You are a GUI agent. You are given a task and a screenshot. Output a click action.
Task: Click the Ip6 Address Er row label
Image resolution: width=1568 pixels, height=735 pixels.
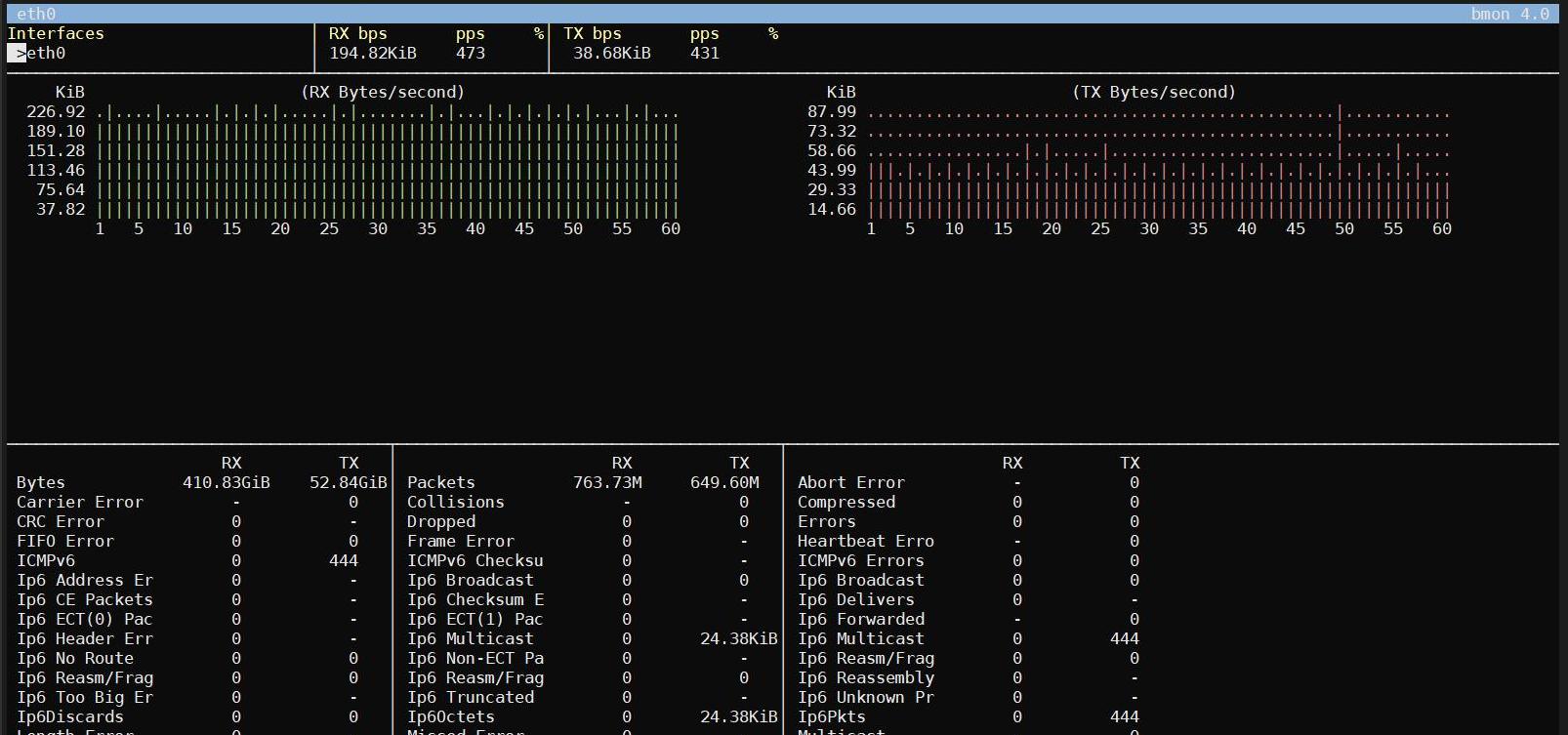click(x=85, y=580)
